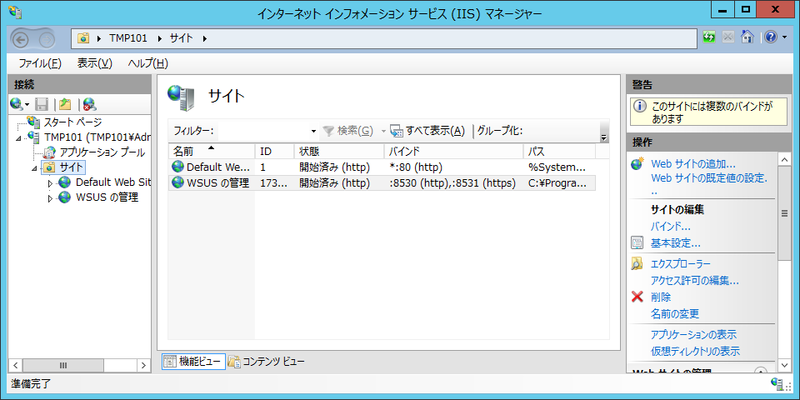Sort by ID column header
Image resolution: width=800 pixels, height=400 pixels.
point(274,152)
